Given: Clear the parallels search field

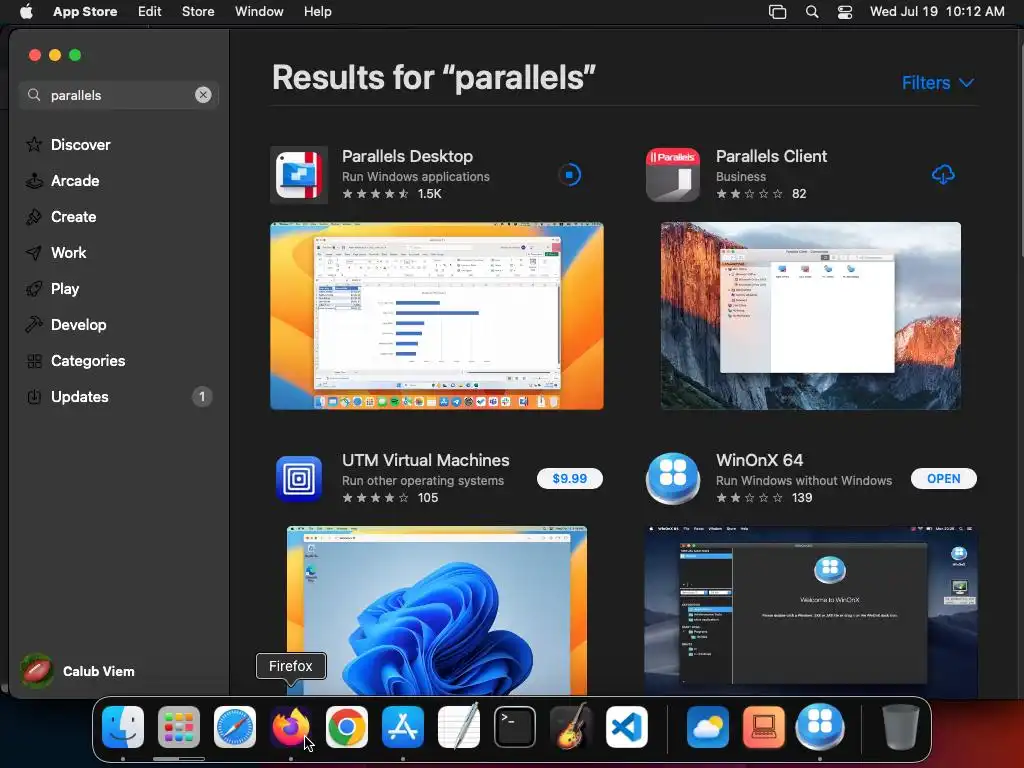Looking at the screenshot, I should pos(203,95).
